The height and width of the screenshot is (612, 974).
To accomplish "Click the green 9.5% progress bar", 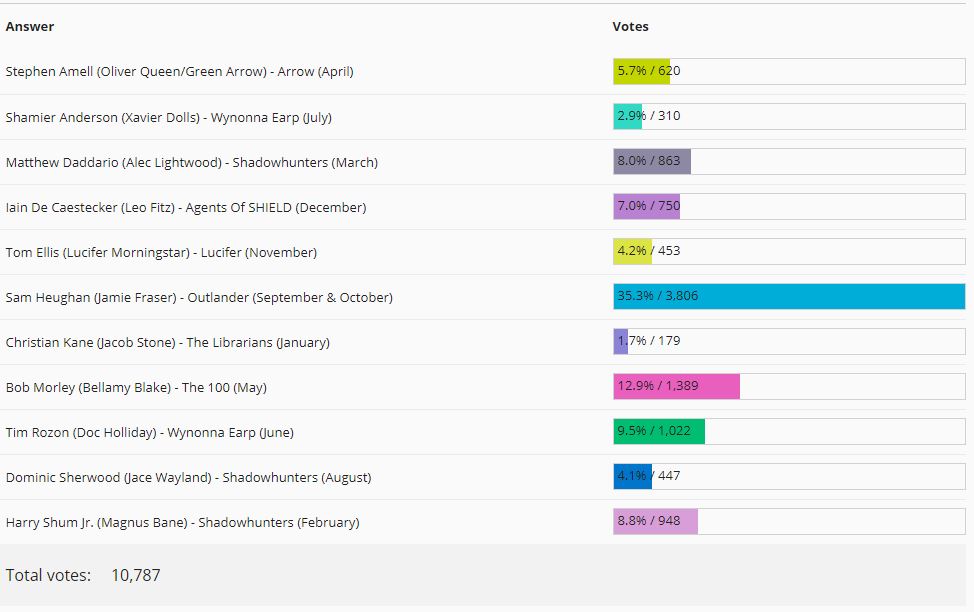I will (x=660, y=431).
